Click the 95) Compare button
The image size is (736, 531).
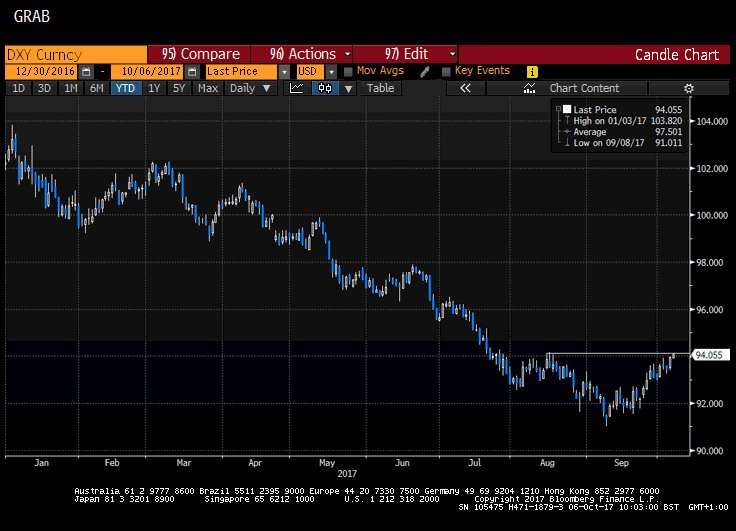(199, 54)
